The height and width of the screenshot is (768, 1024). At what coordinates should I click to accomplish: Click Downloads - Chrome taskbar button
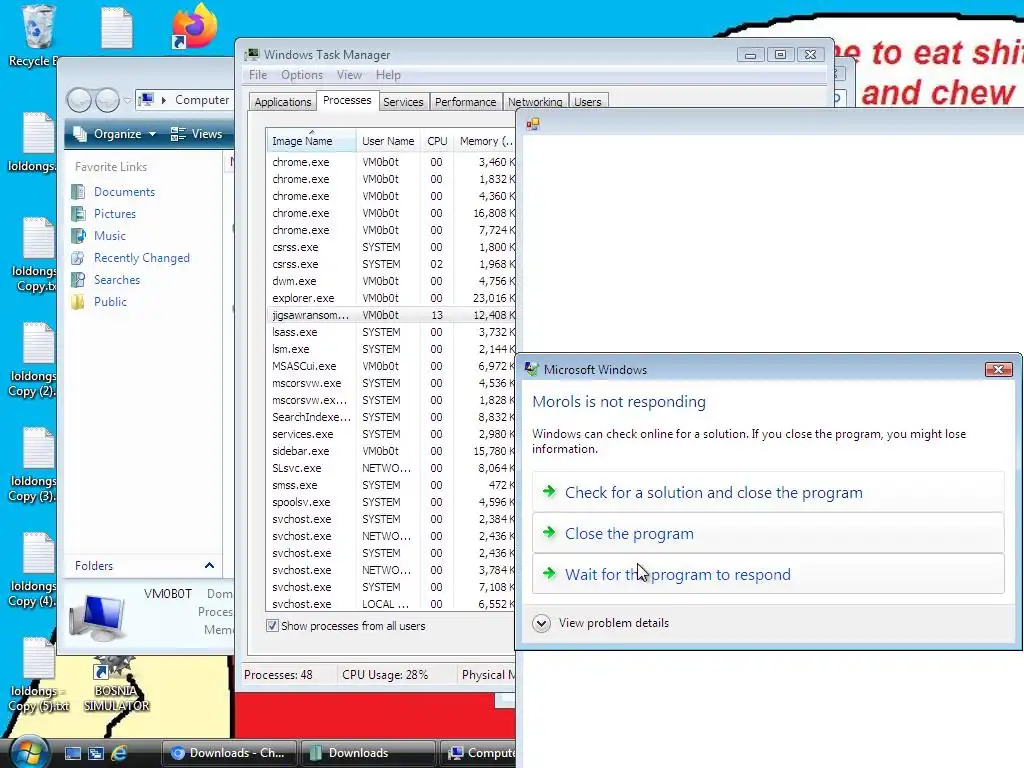(x=229, y=753)
